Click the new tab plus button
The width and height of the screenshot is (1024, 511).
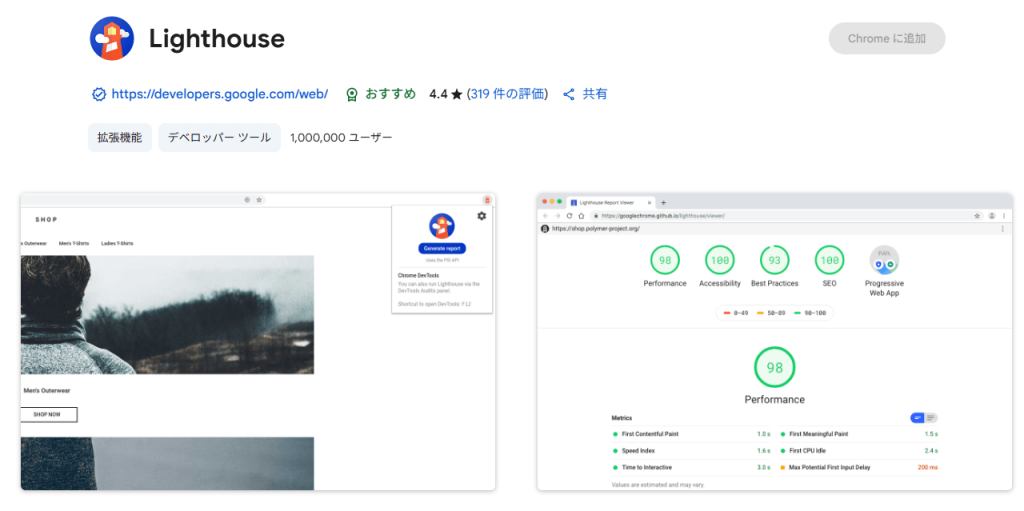(664, 203)
